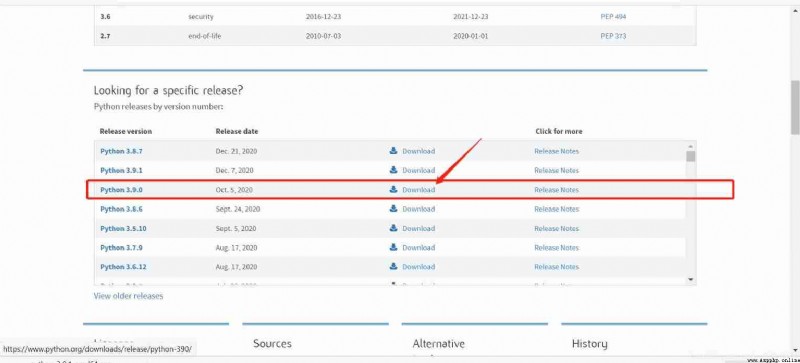800x363 pixels.
Task: Click the Dec. 21, 2020 release date
Action: point(236,151)
